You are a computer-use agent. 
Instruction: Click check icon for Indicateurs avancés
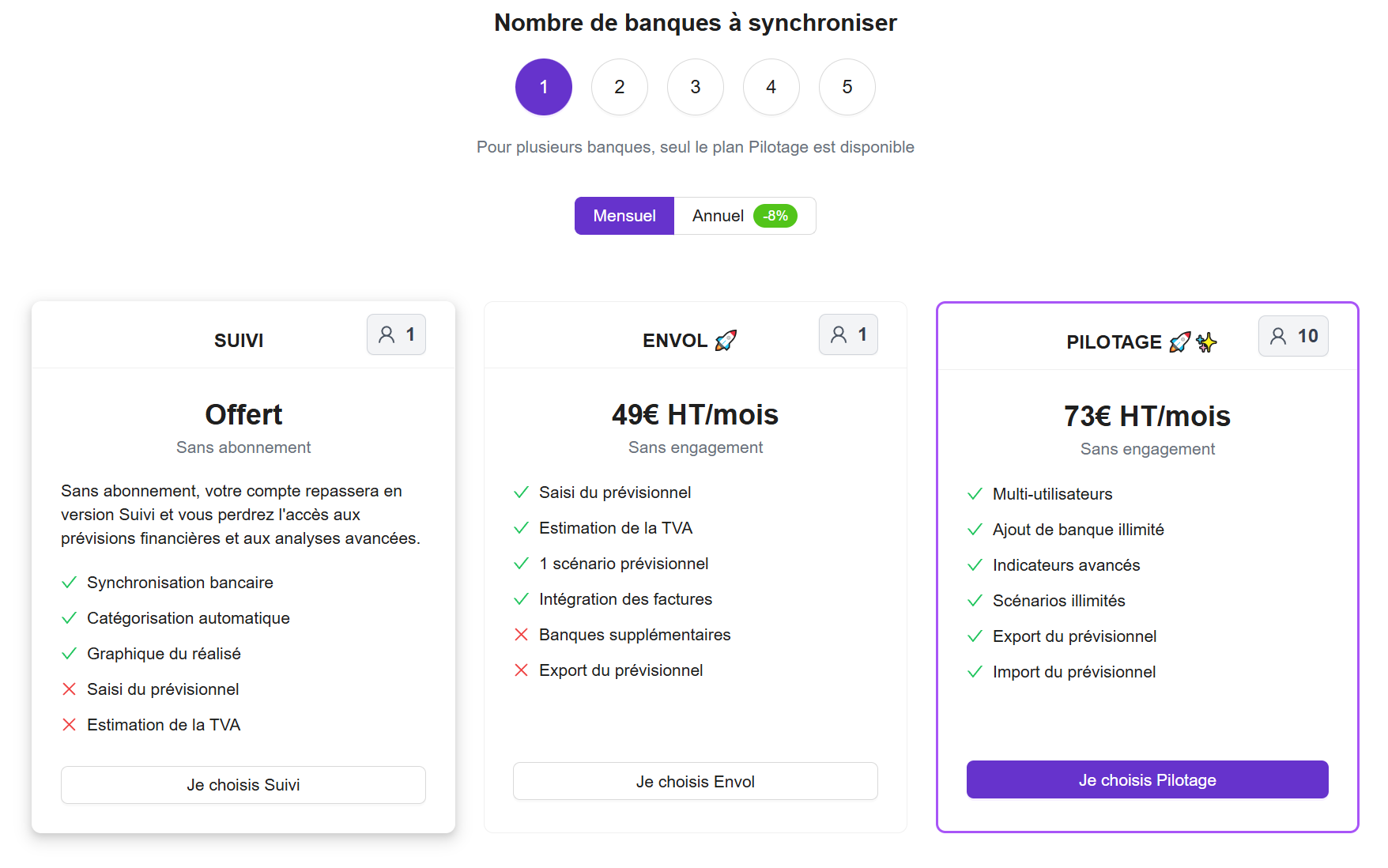[975, 565]
